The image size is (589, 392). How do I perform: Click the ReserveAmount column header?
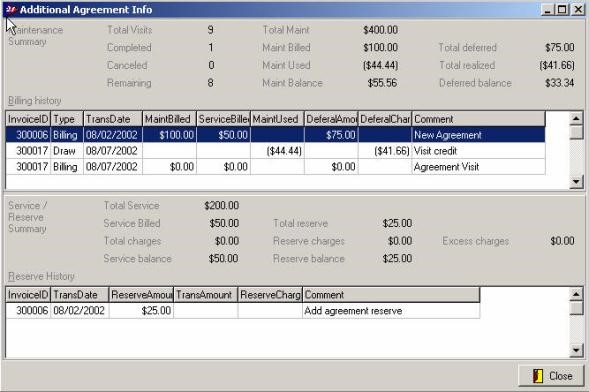pyautogui.click(x=141, y=295)
